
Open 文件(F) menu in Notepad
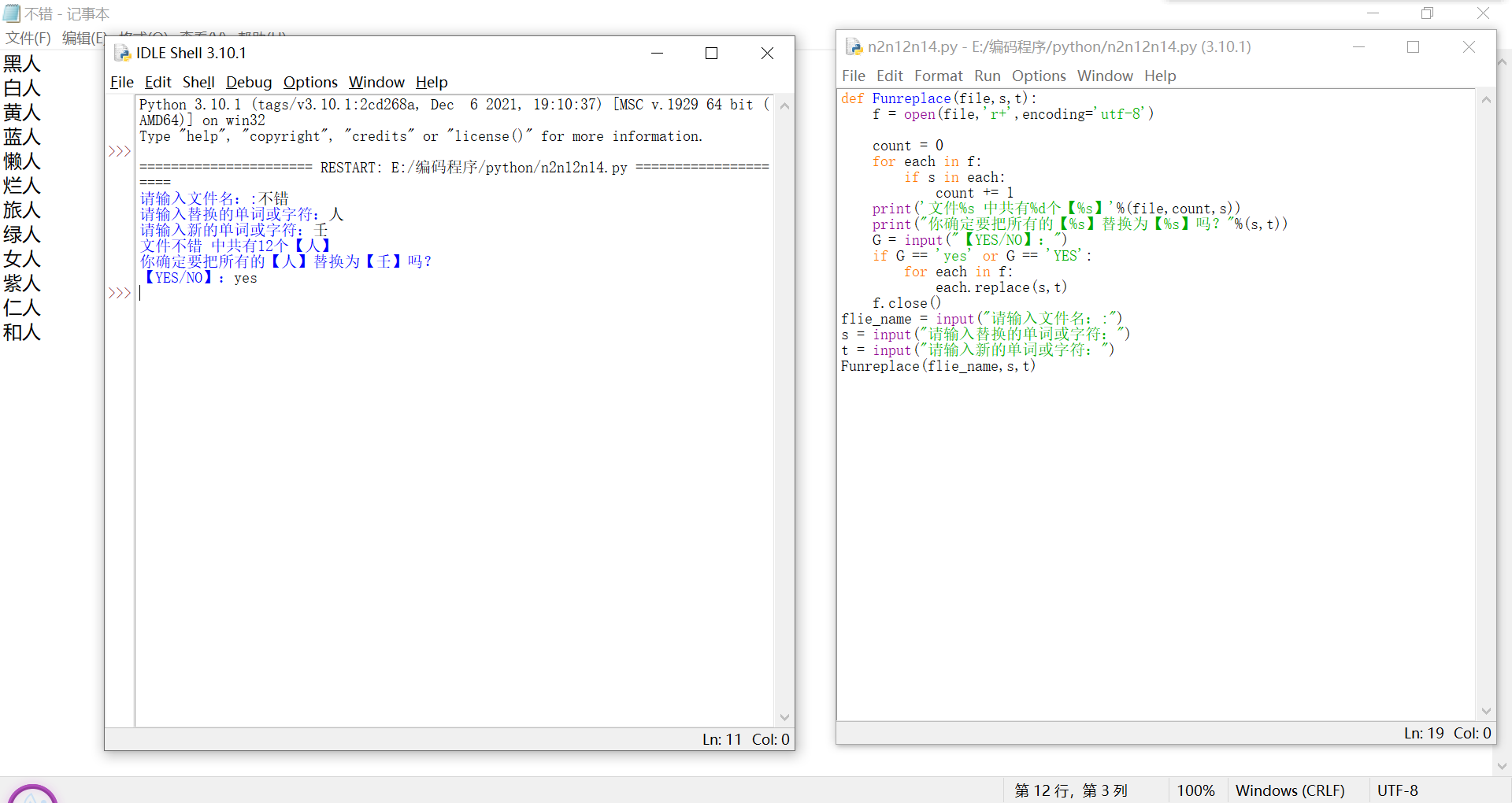[x=28, y=38]
